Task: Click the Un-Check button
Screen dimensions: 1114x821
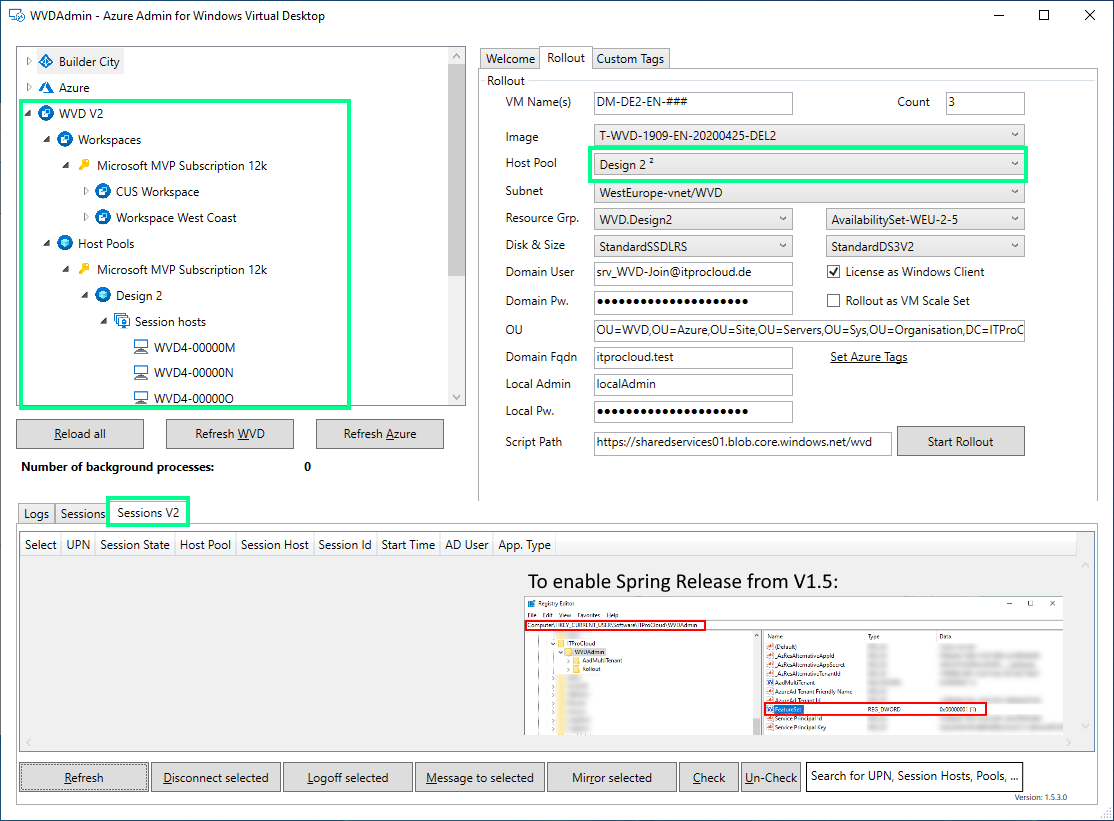Action: [x=771, y=777]
